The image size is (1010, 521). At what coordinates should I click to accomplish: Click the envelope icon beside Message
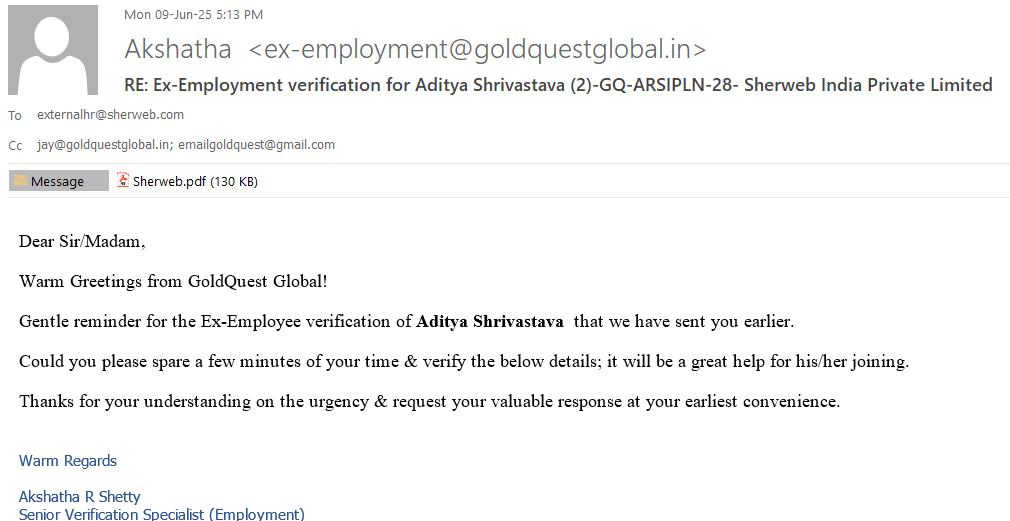click(x=20, y=182)
